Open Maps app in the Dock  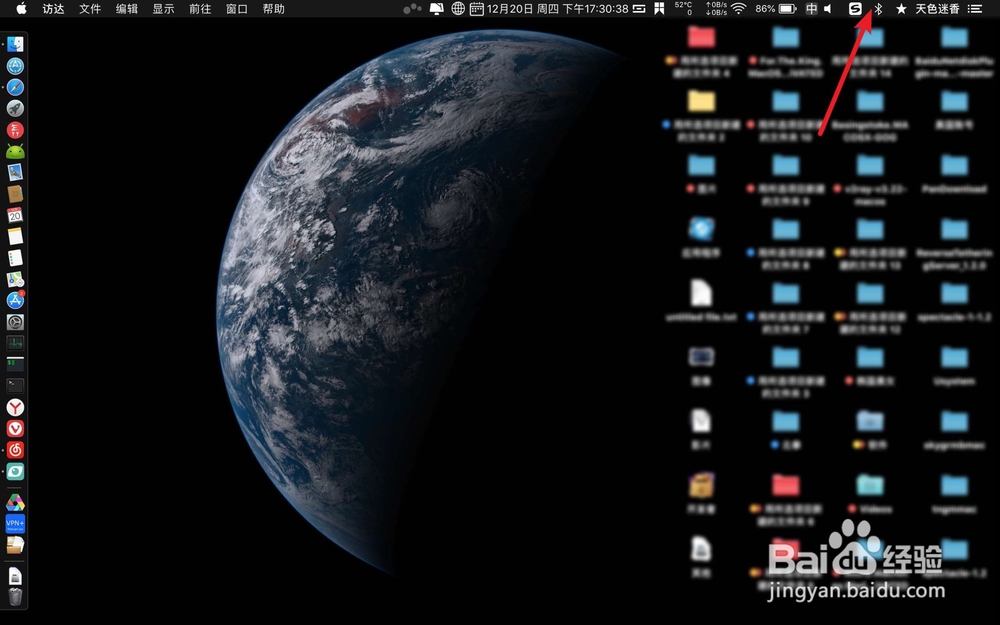[15, 279]
